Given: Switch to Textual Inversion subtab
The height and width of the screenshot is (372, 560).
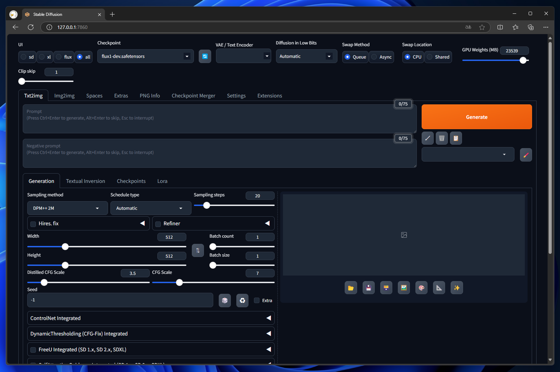Looking at the screenshot, I should point(85,181).
